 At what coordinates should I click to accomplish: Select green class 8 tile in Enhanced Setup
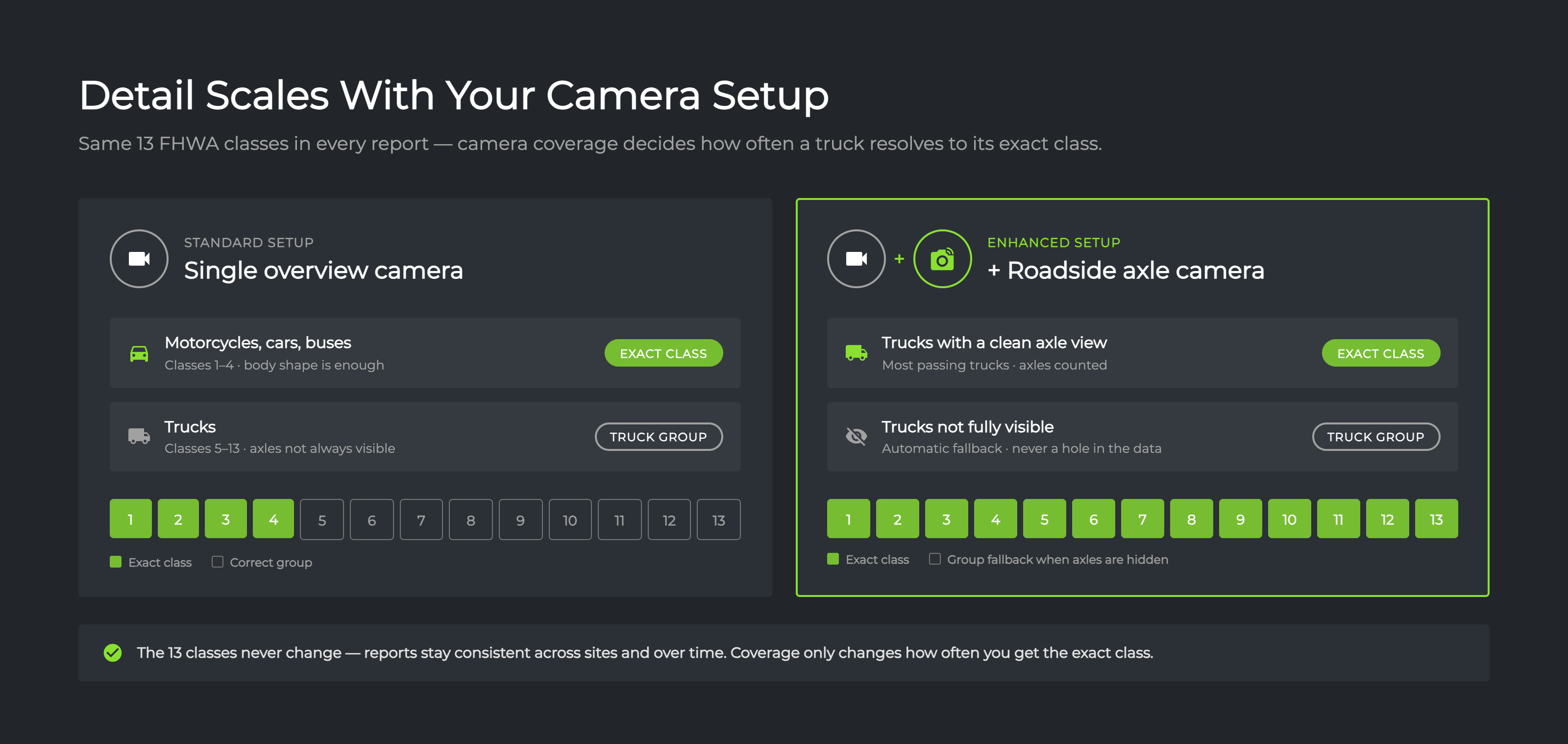point(1191,519)
